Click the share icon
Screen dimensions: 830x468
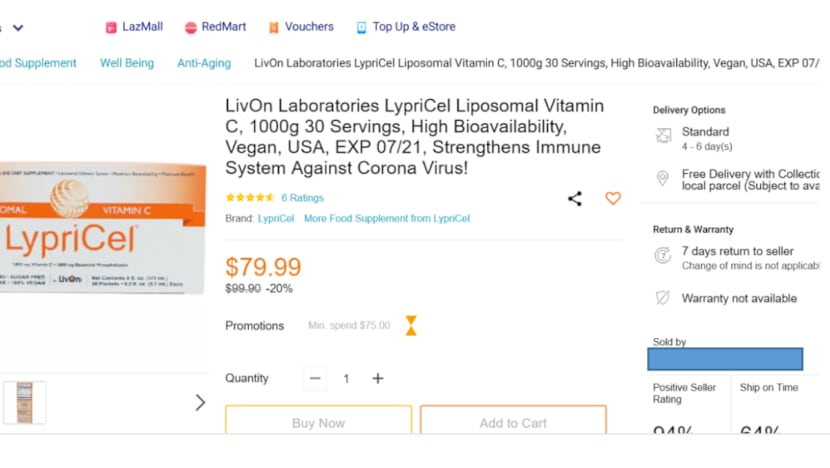pyautogui.click(x=575, y=199)
